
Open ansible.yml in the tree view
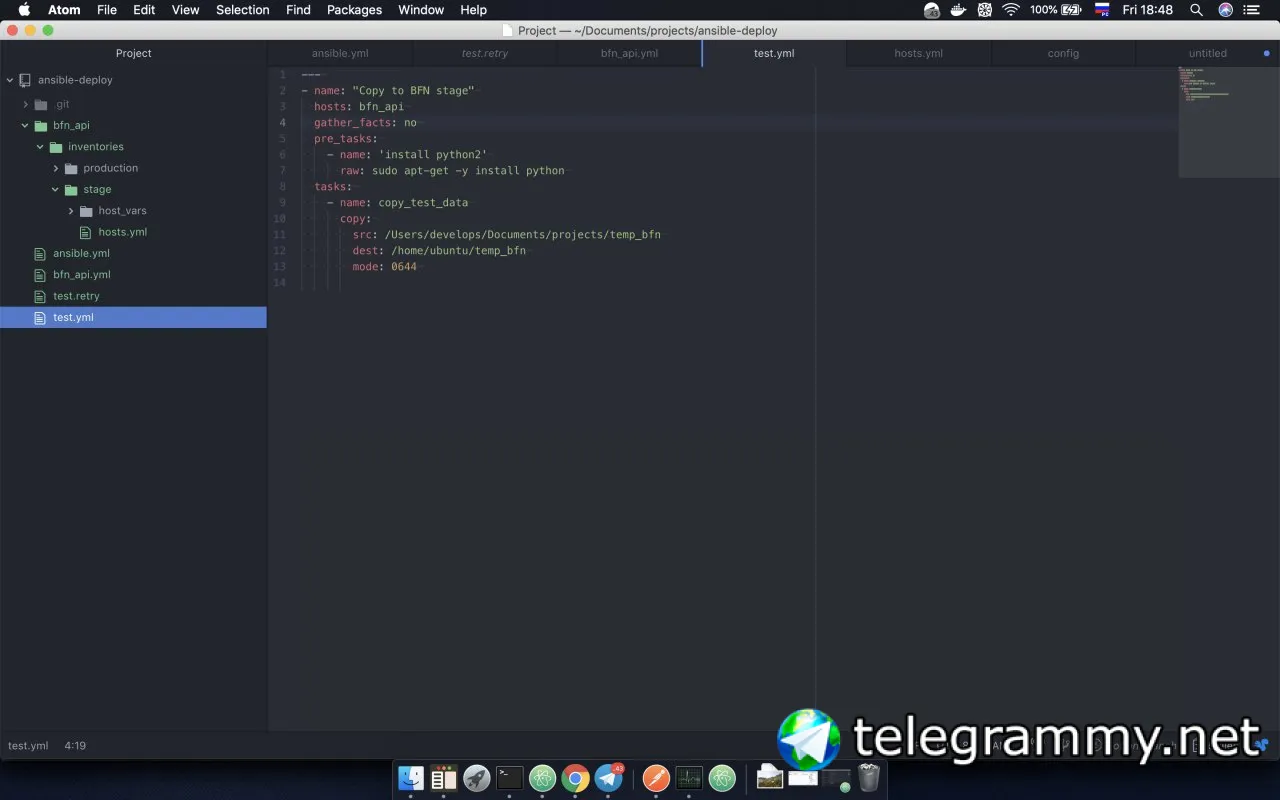[x=81, y=253]
